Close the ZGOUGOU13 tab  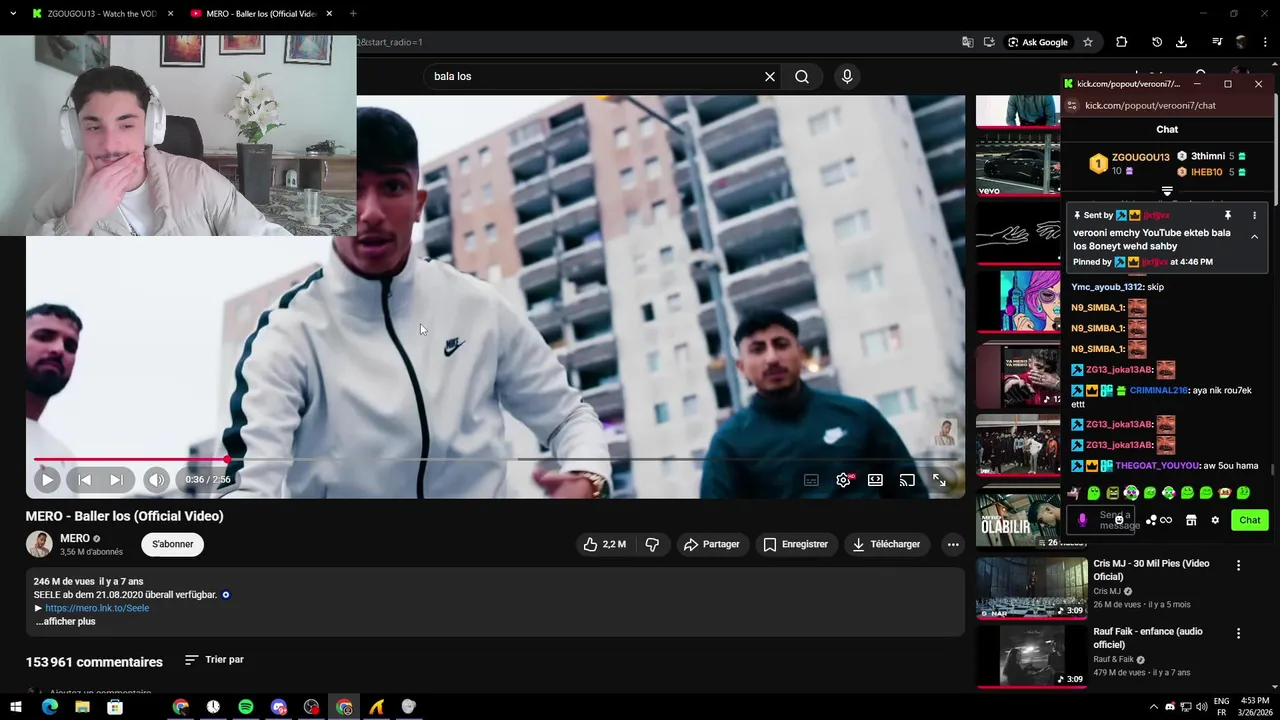[x=170, y=14]
